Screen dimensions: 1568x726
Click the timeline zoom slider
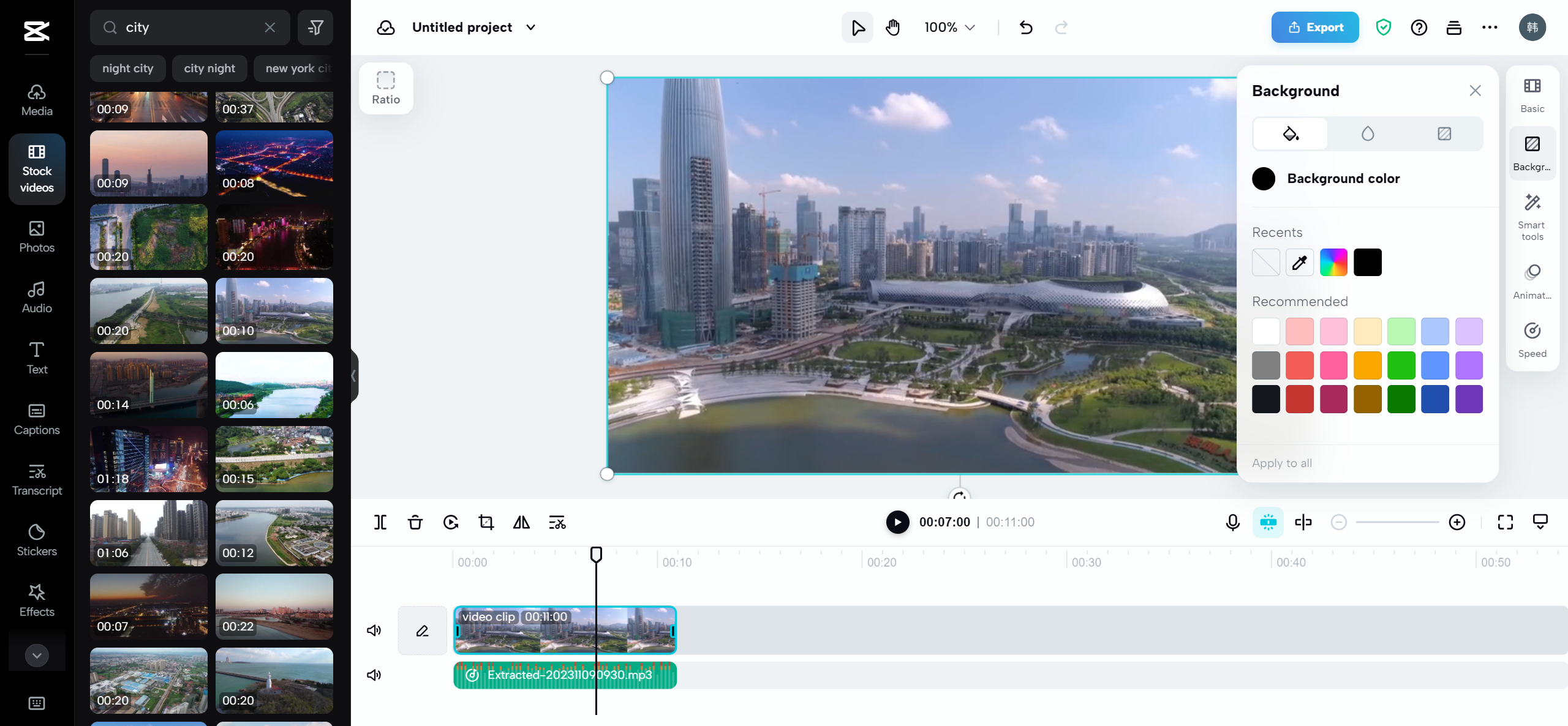coord(1398,522)
